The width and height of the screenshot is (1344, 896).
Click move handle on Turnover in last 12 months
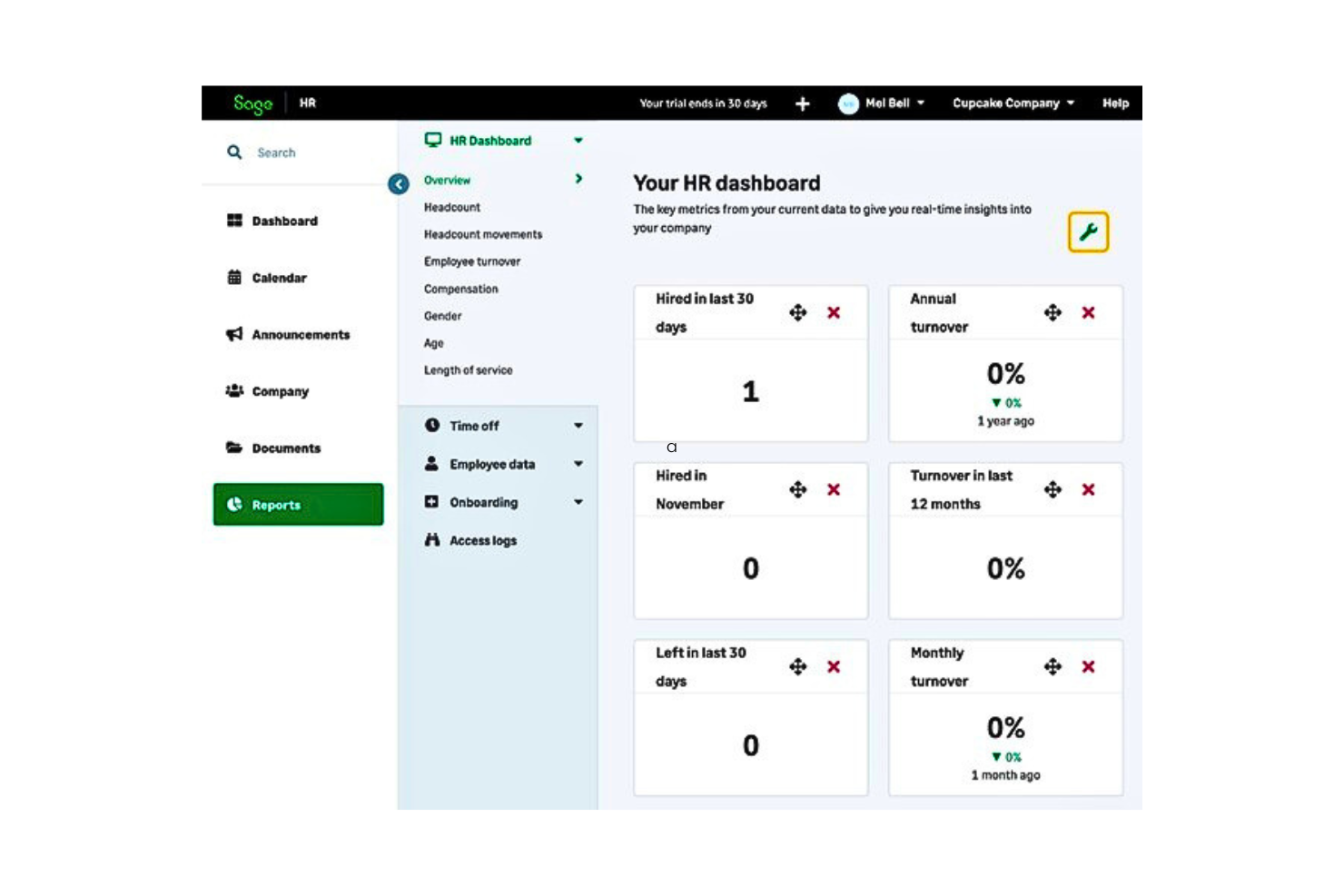coord(1052,489)
